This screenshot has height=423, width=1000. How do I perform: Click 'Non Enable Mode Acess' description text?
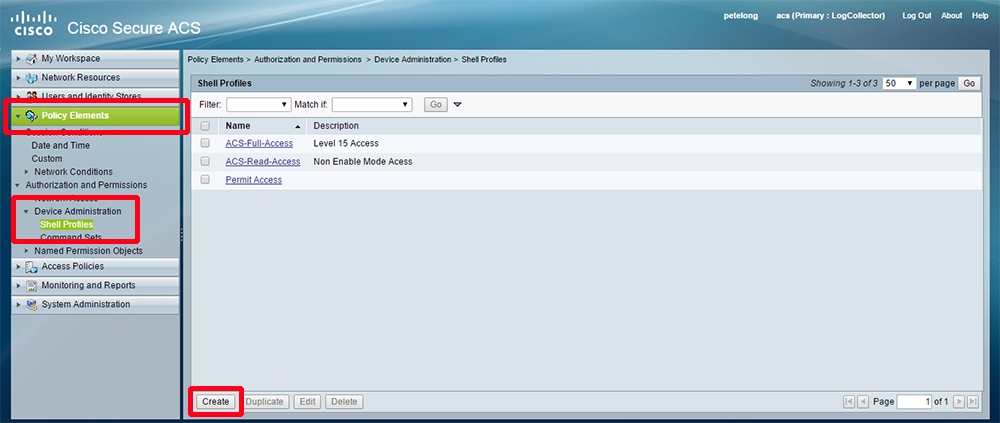(x=363, y=161)
